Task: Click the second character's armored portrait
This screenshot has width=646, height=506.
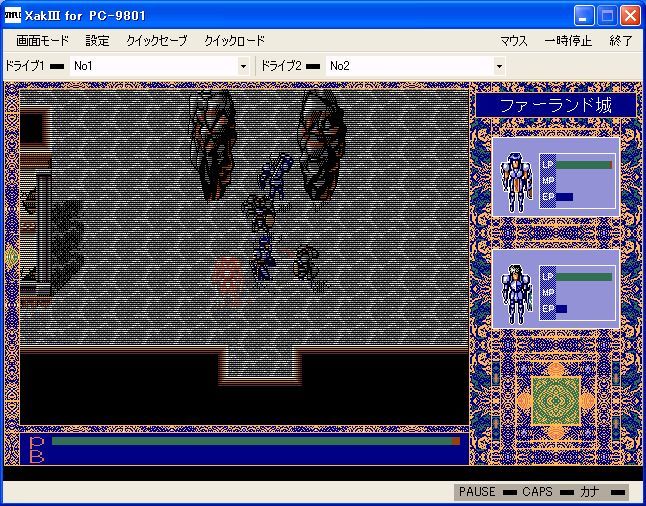Action: tap(516, 294)
